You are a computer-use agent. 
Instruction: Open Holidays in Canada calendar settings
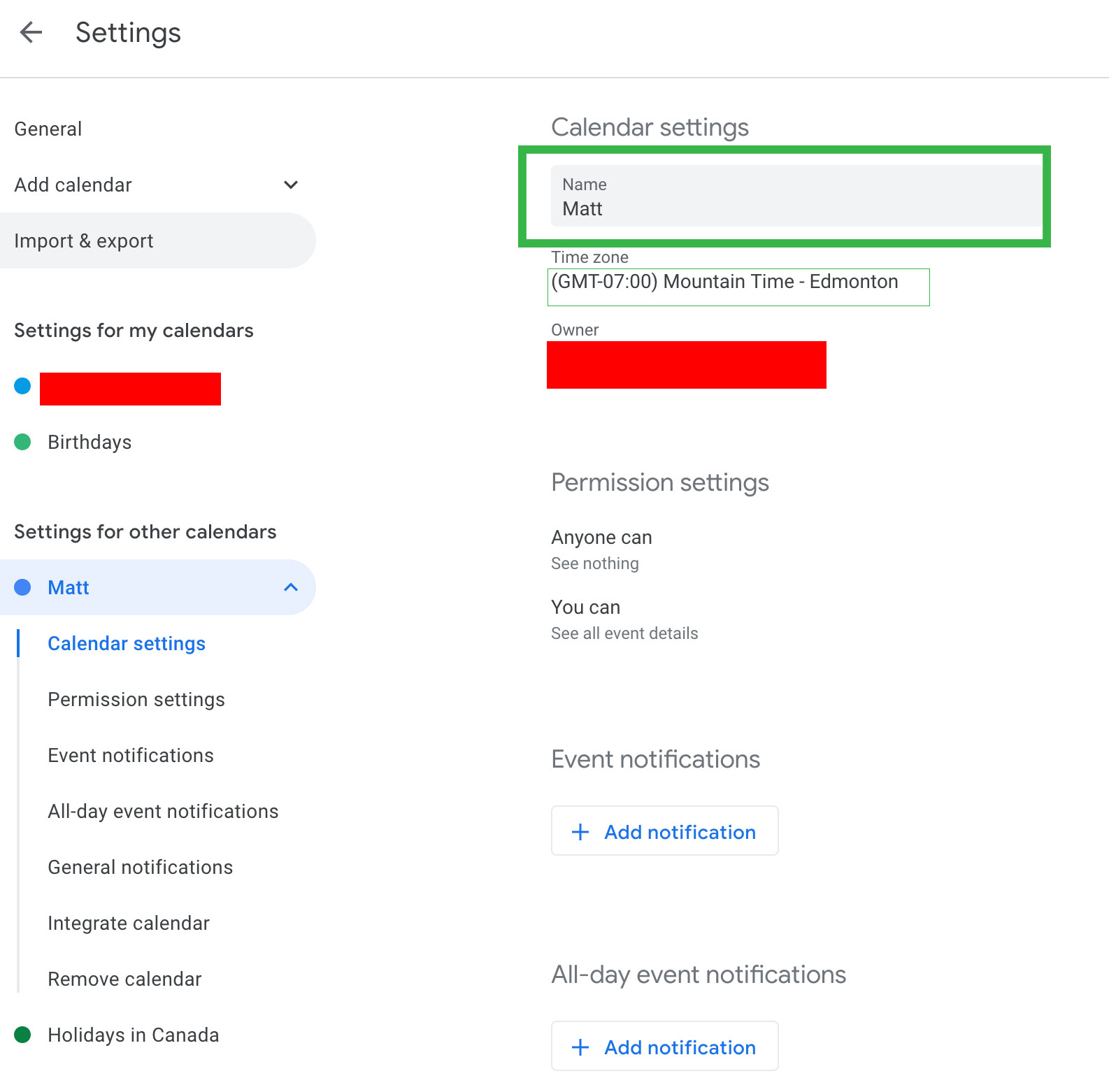pos(133,1035)
